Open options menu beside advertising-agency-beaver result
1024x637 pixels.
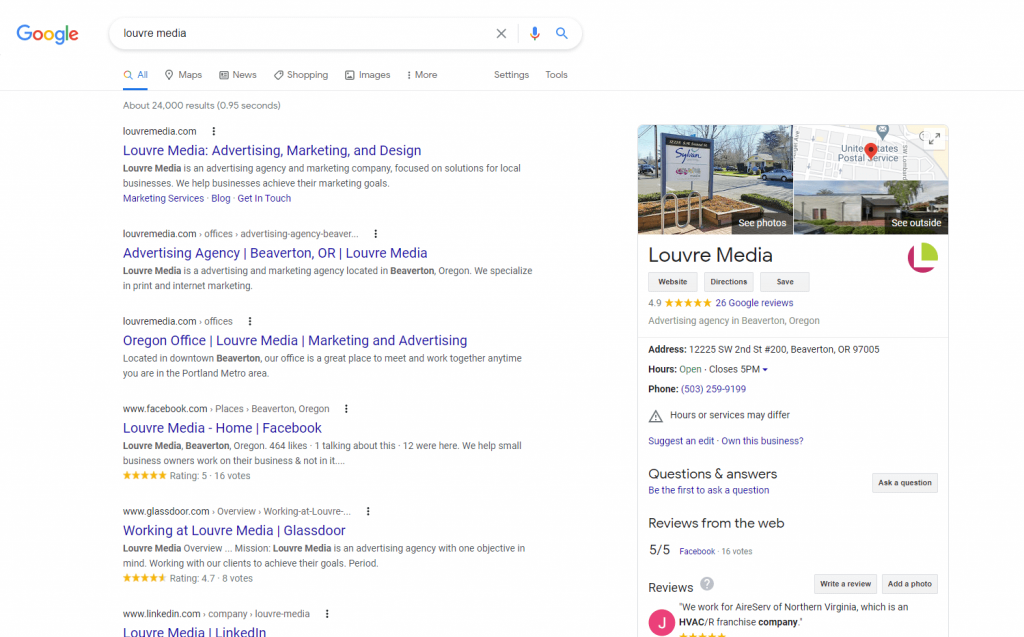[376, 234]
